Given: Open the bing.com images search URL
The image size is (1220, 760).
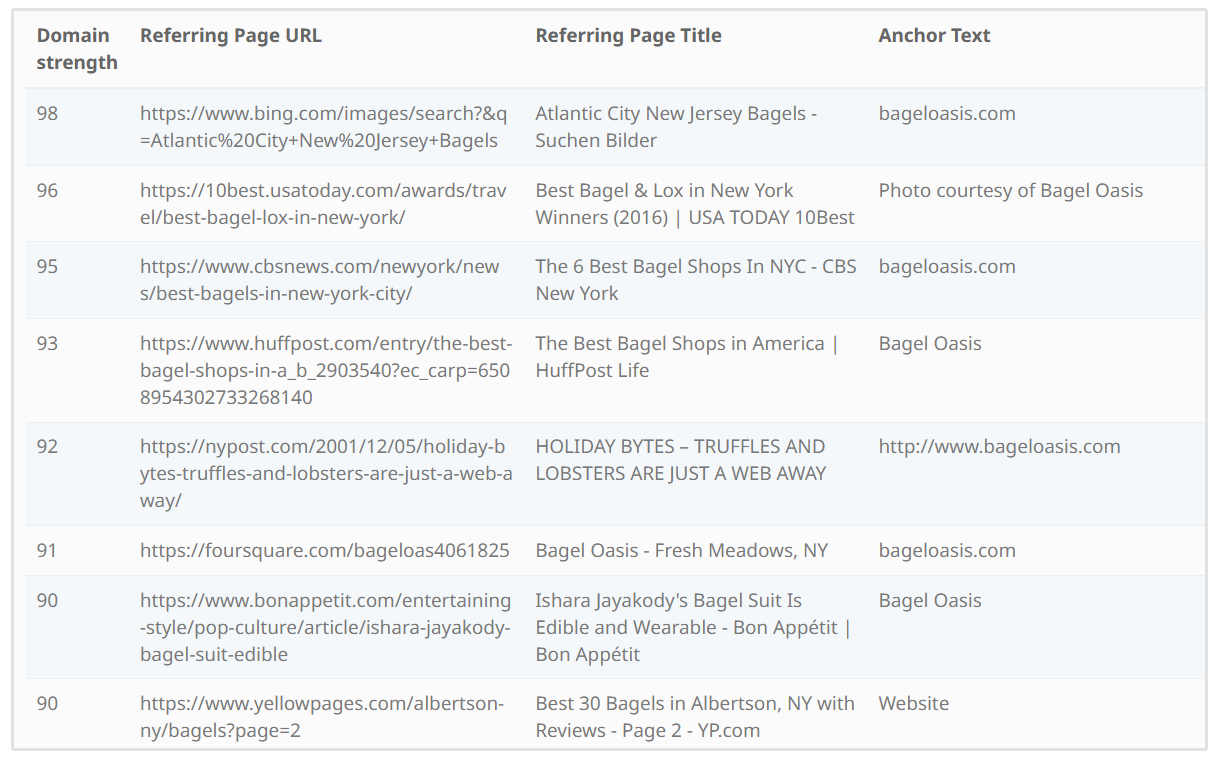Looking at the screenshot, I should [323, 127].
